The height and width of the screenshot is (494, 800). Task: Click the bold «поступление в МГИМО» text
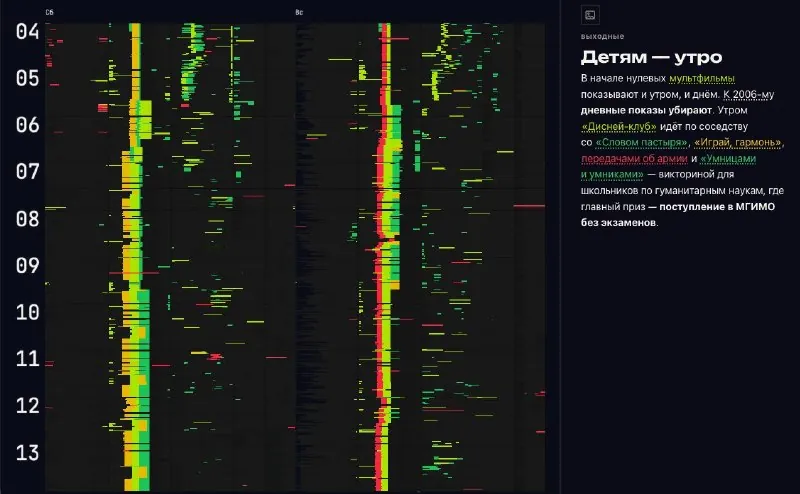pos(717,207)
